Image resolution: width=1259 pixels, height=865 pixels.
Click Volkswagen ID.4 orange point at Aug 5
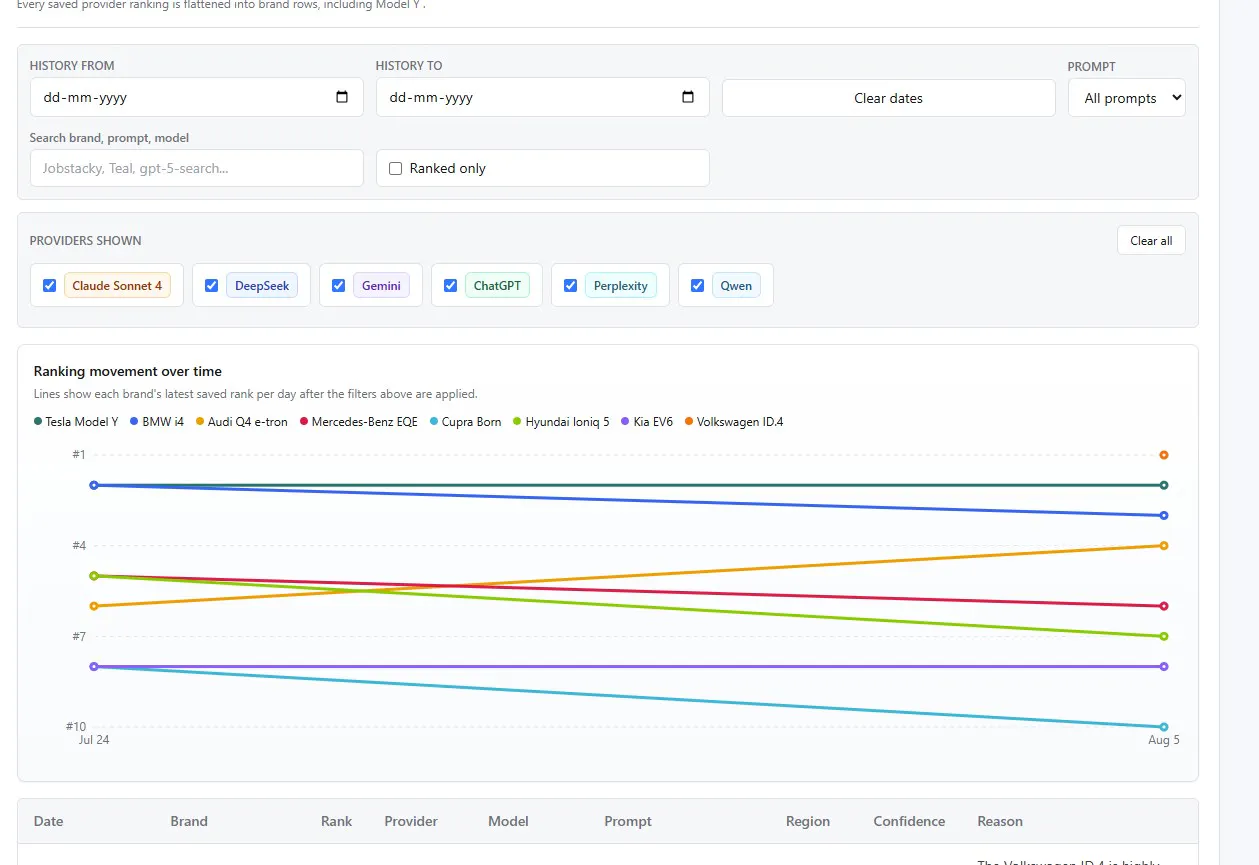(x=1164, y=455)
